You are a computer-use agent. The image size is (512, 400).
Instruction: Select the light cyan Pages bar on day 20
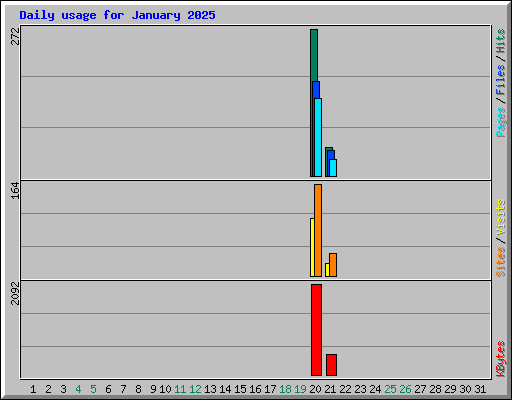(318, 137)
